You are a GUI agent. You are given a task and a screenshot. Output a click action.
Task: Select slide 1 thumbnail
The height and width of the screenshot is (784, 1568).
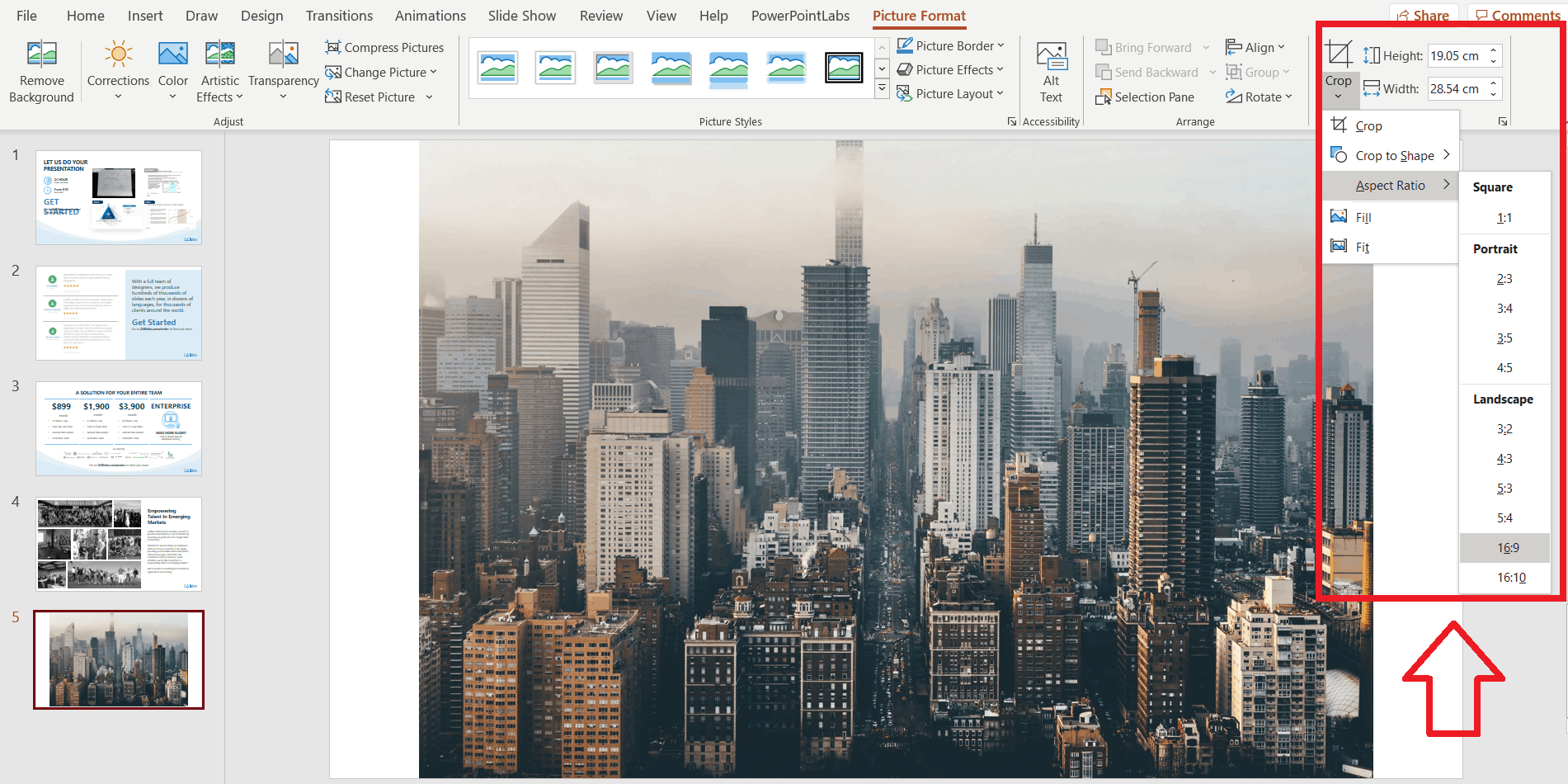click(119, 197)
